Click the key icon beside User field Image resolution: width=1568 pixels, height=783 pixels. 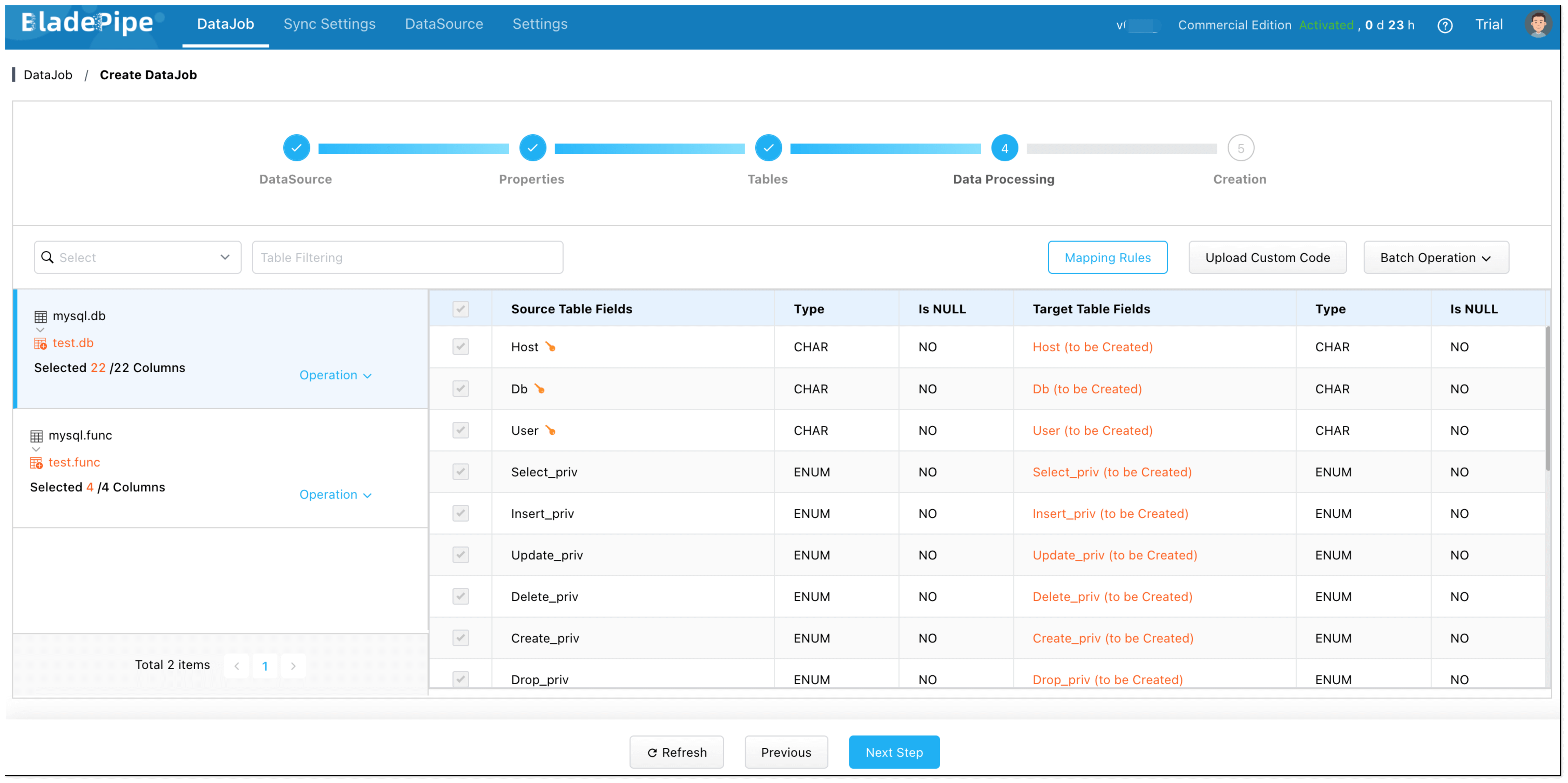[x=550, y=430]
